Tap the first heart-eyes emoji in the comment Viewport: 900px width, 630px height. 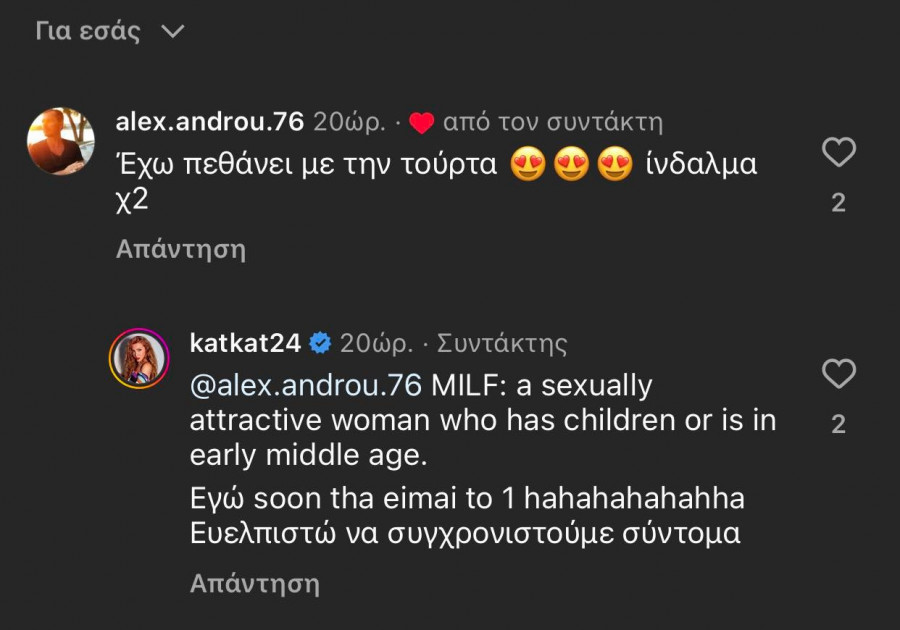click(x=527, y=163)
